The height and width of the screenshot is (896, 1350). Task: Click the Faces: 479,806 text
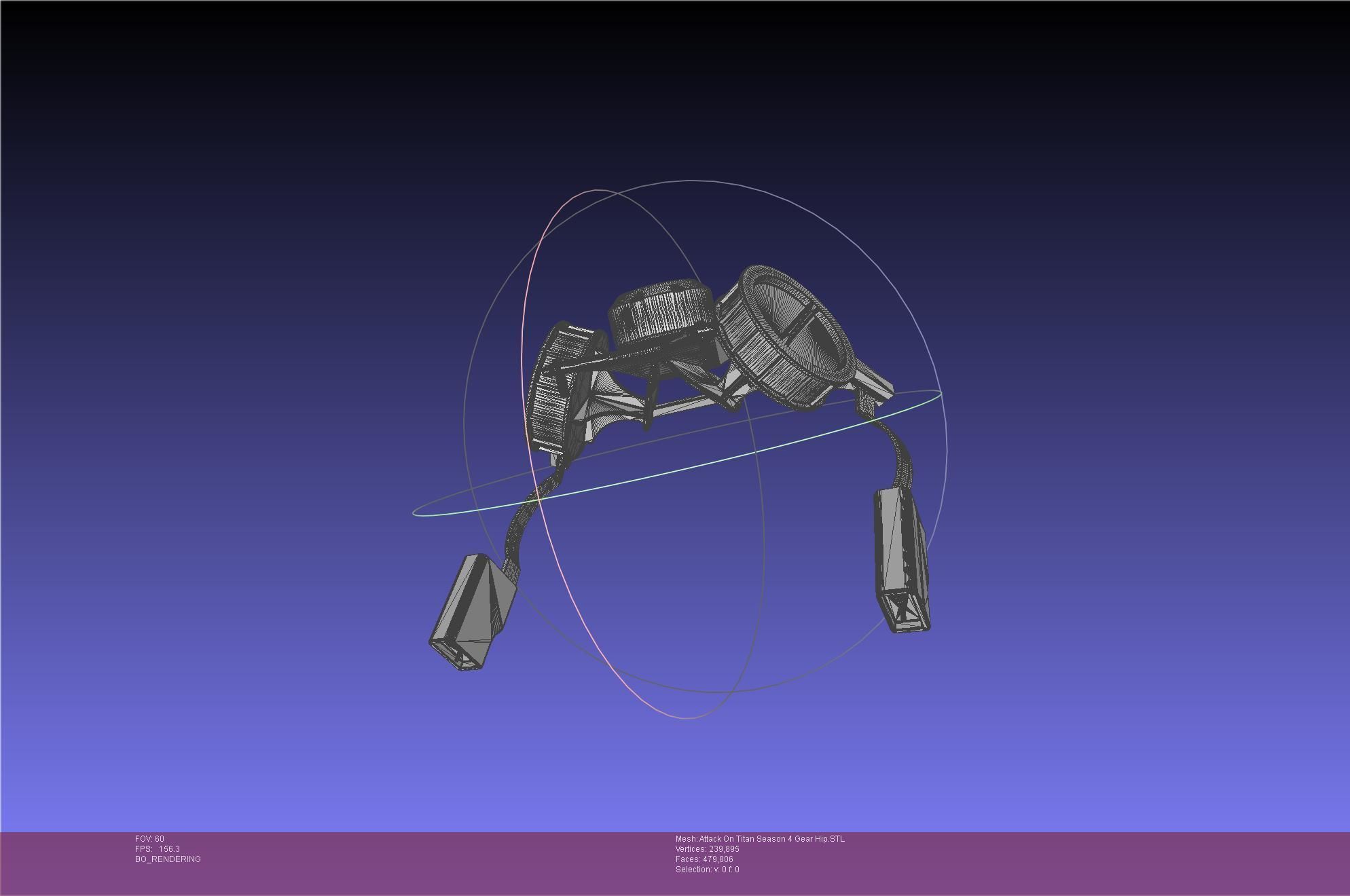coord(704,859)
